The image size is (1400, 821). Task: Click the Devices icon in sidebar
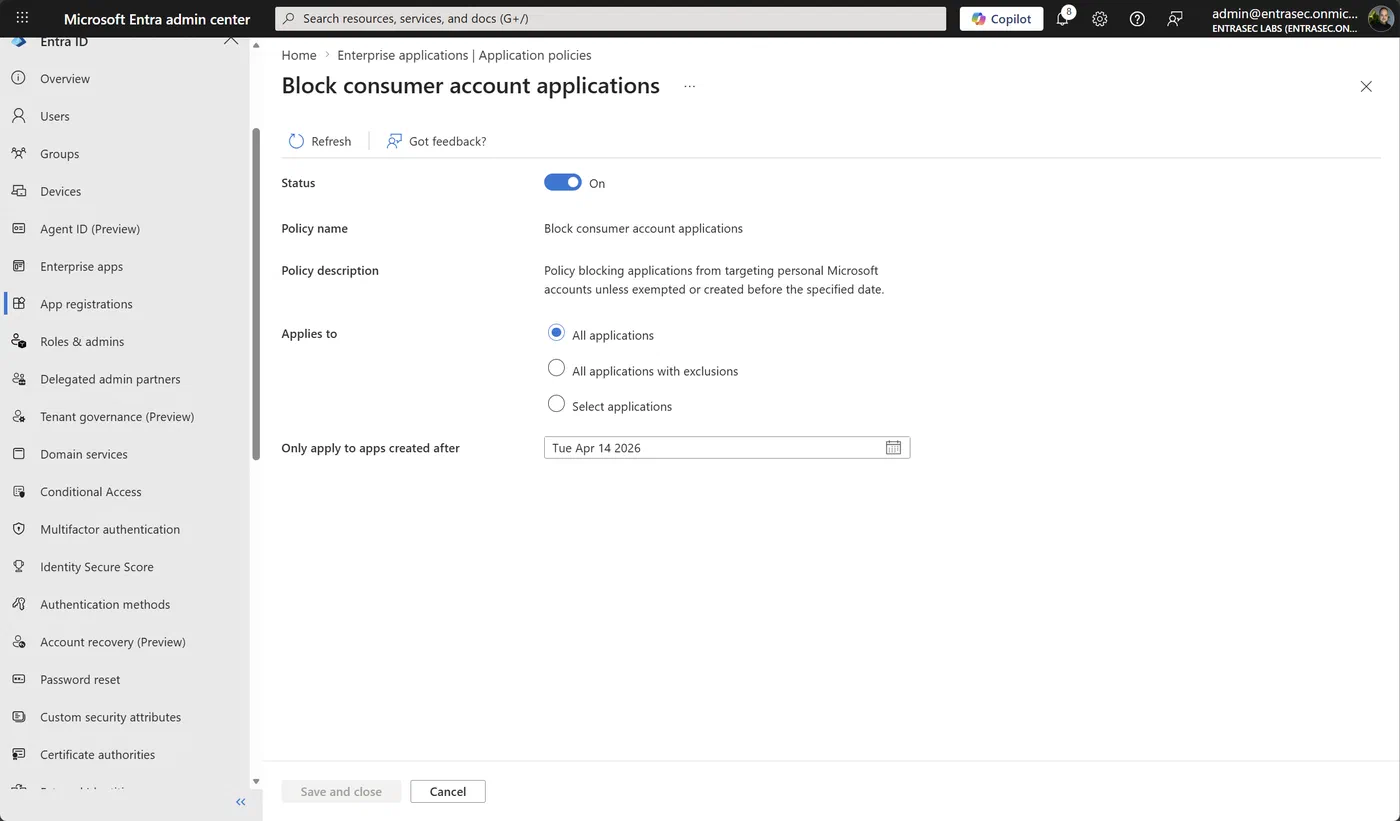point(18,191)
